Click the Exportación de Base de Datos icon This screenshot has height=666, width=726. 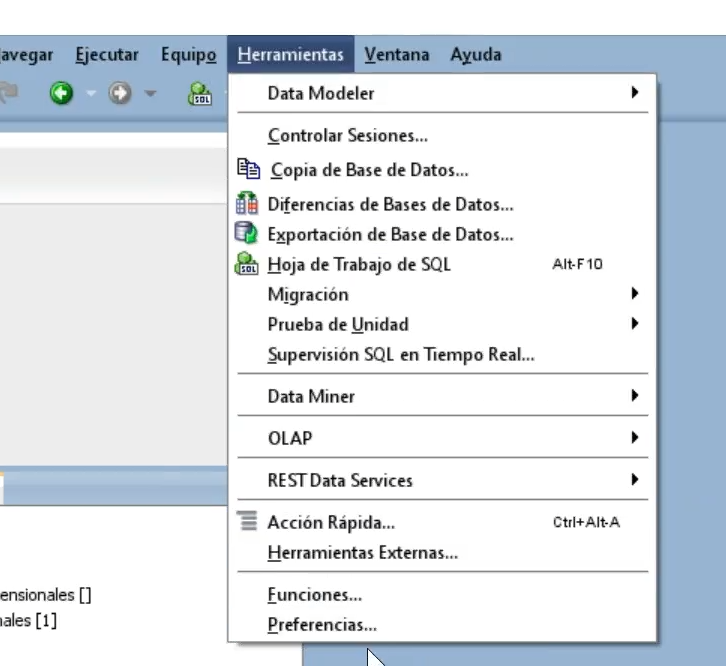pos(246,232)
